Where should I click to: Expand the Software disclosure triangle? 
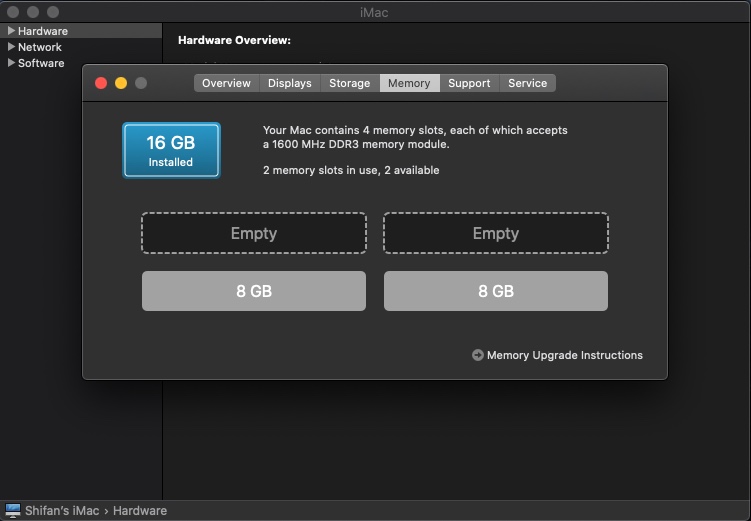click(11, 63)
